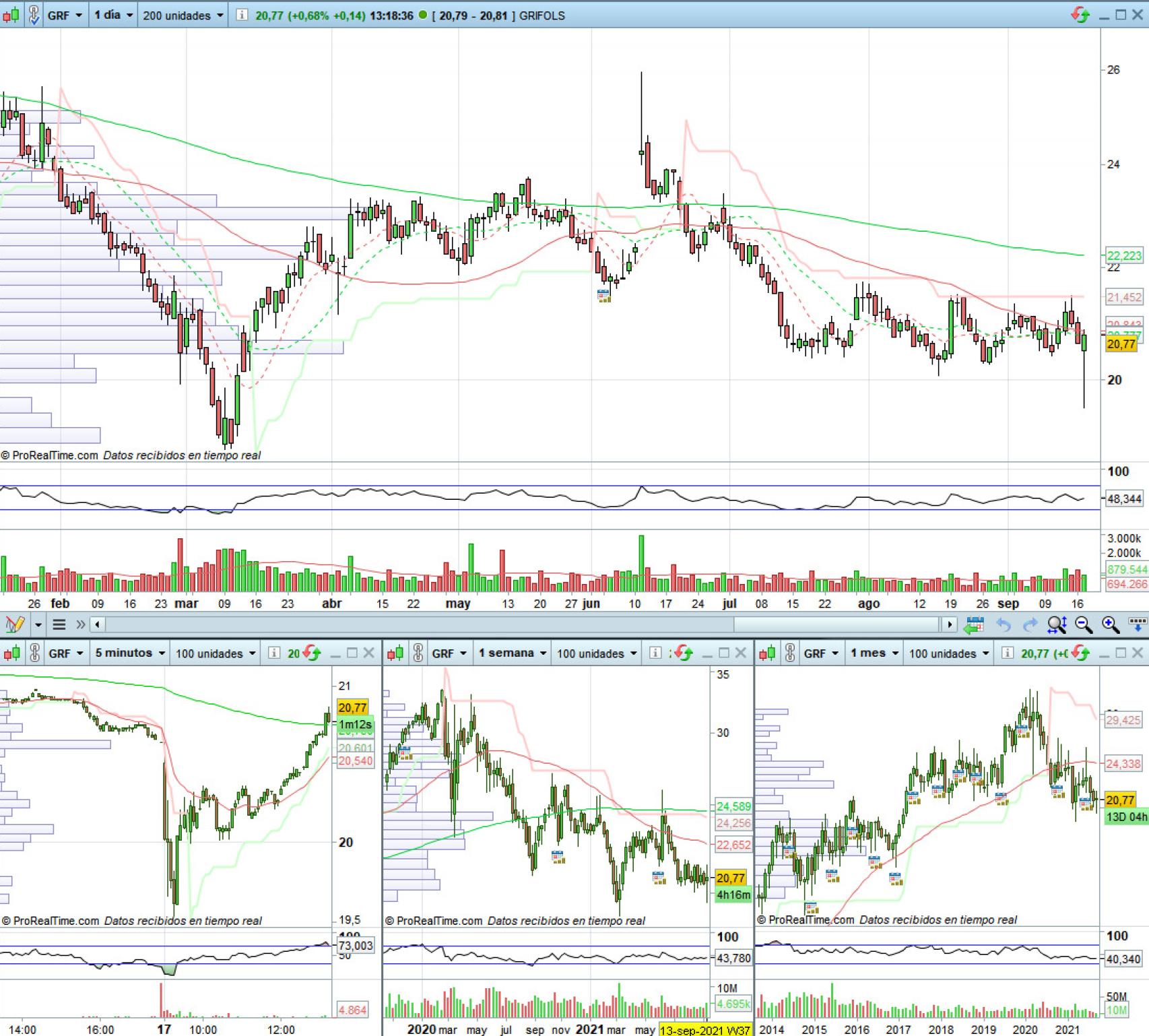Click the right arrow of horizontal scrollbar
The image size is (1149, 1036).
pos(950,624)
